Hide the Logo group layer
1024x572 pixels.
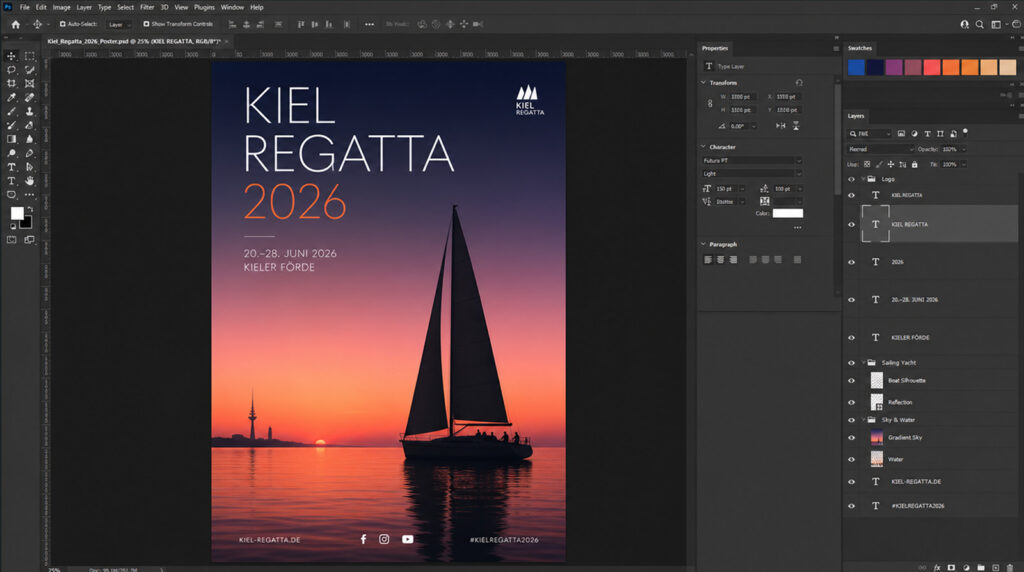tap(851, 179)
